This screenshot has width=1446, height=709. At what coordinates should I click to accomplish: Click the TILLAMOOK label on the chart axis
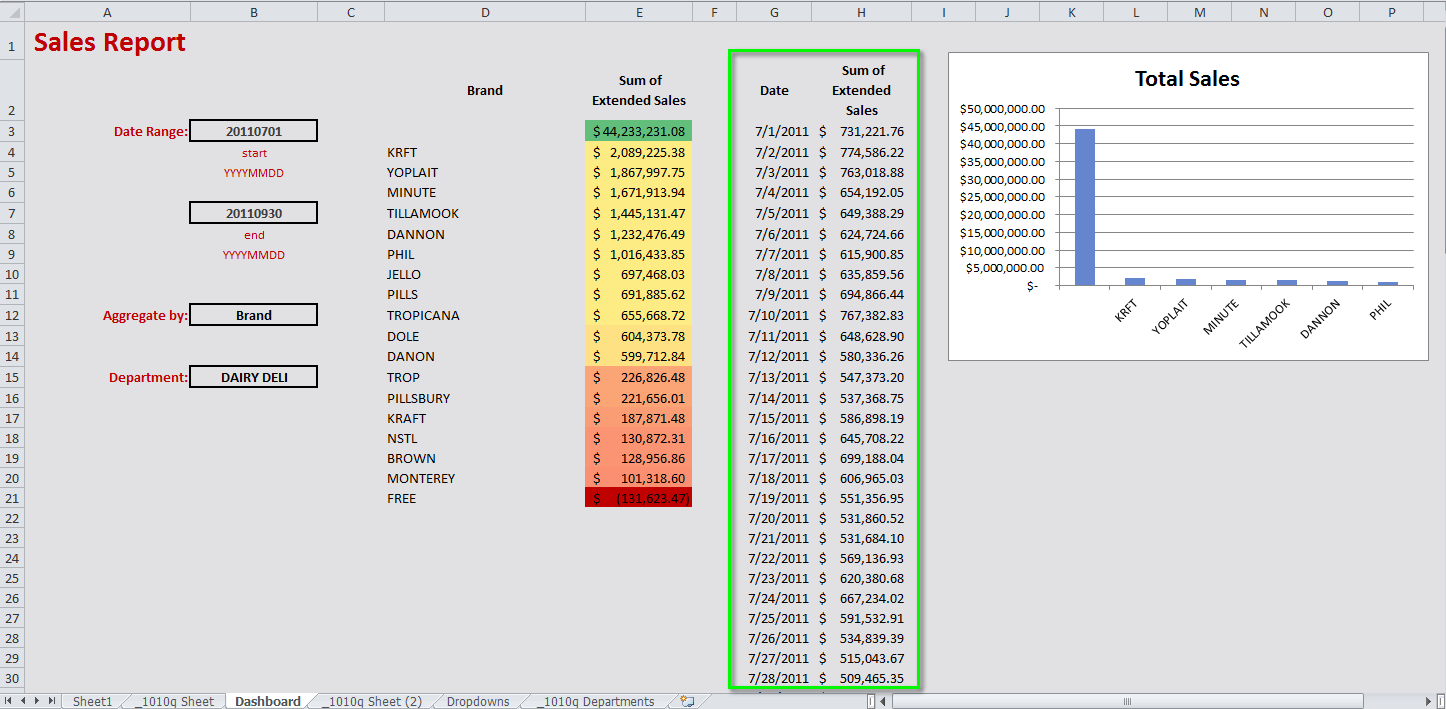pyautogui.click(x=1267, y=322)
